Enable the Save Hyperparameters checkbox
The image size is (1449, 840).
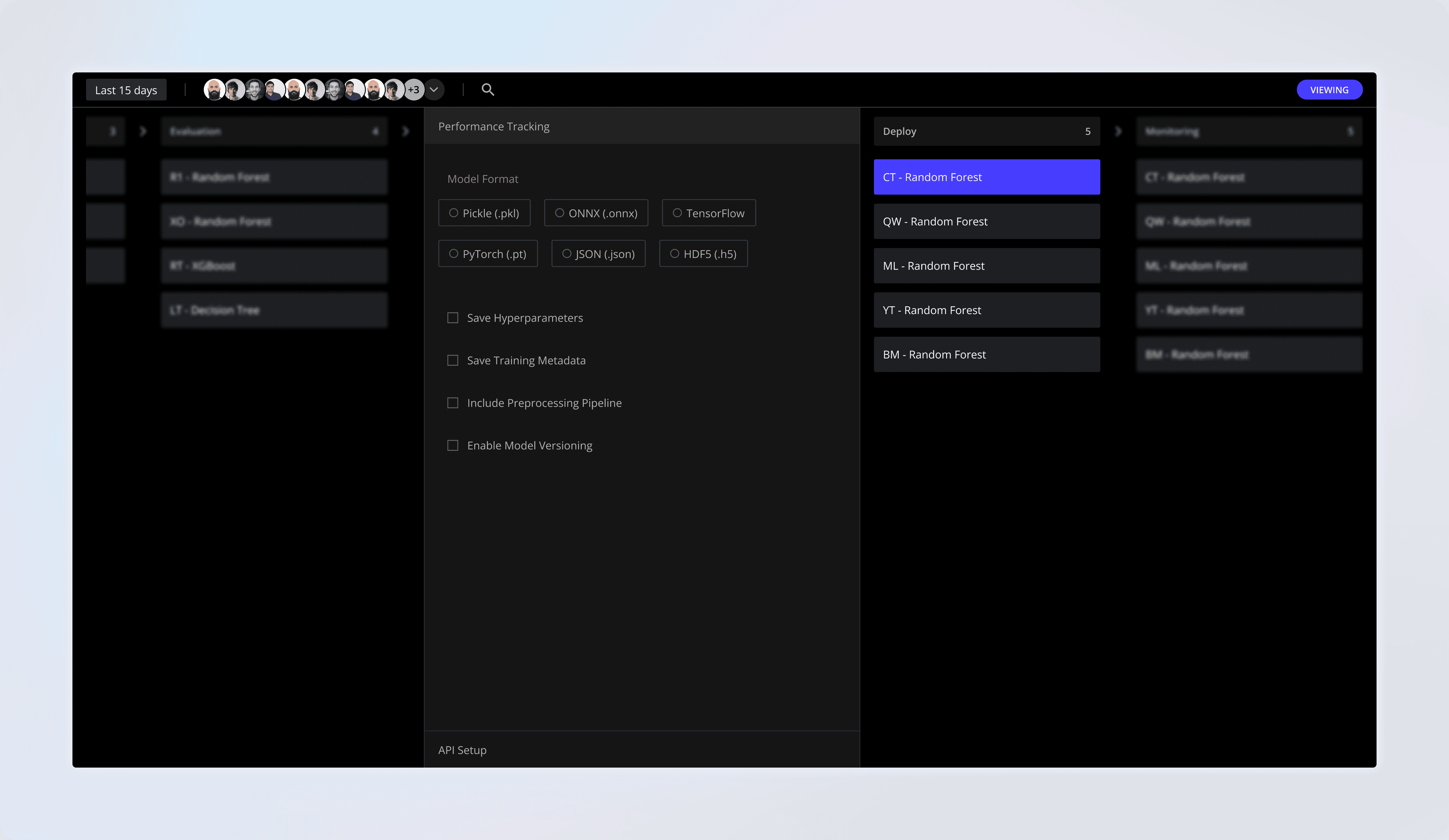(453, 318)
